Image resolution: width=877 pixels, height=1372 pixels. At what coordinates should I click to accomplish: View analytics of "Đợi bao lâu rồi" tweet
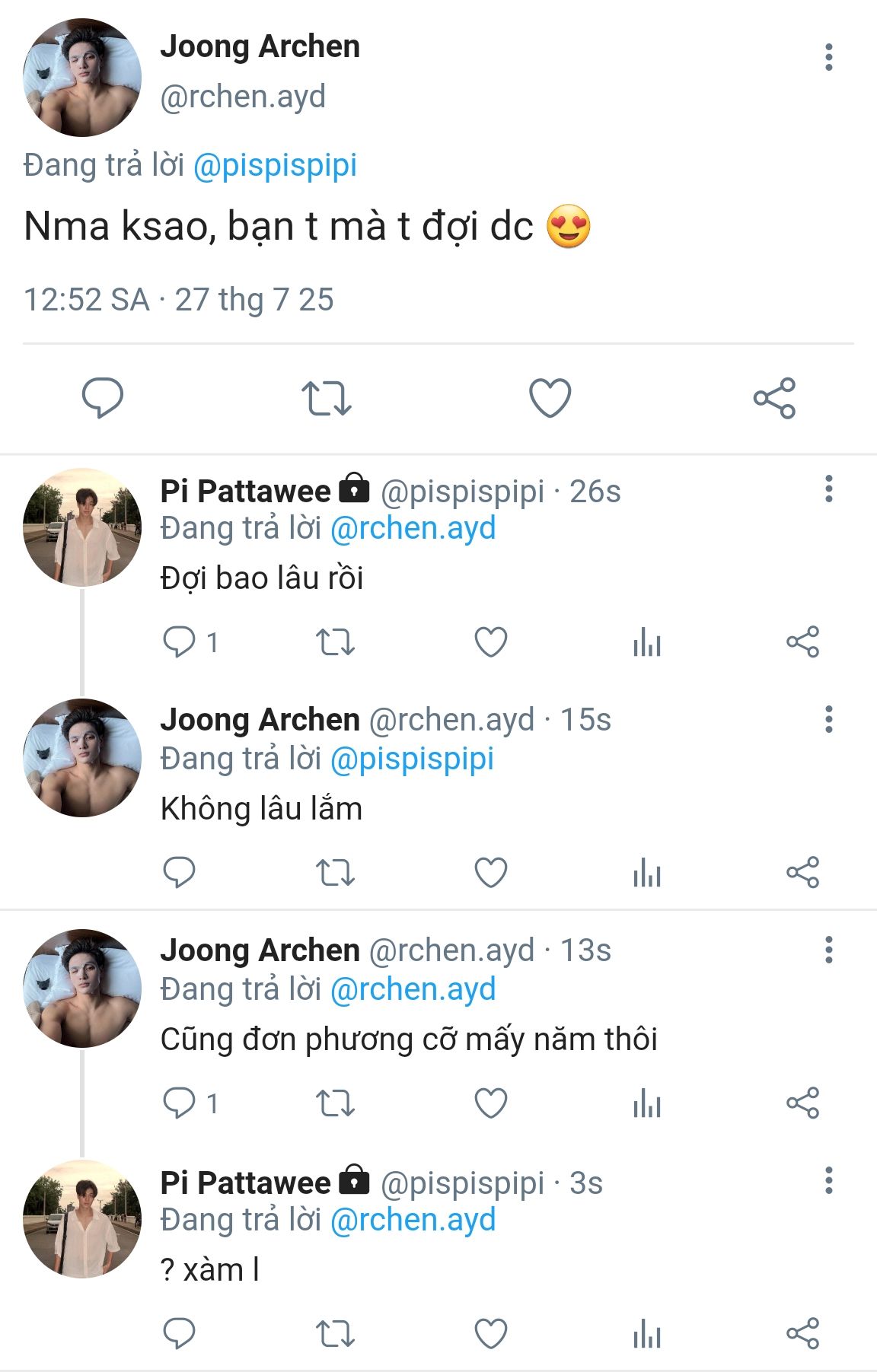[646, 641]
